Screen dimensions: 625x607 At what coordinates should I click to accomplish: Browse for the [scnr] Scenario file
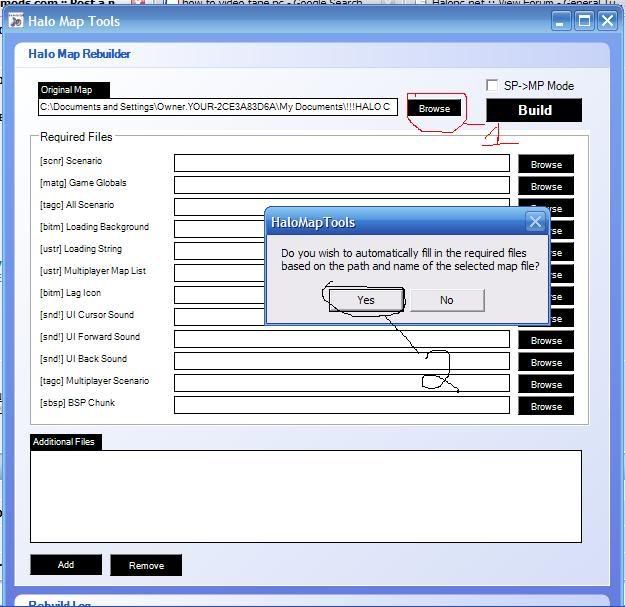546,164
